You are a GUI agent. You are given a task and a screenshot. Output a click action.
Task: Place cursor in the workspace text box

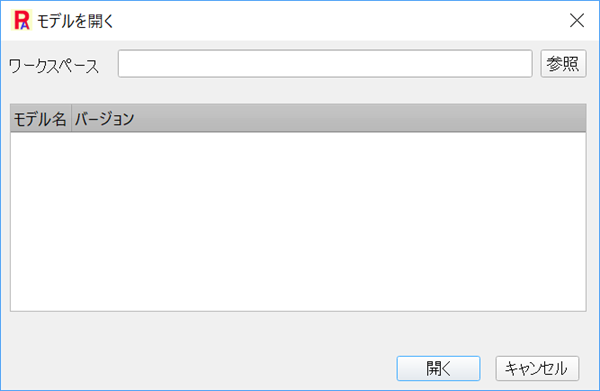tap(325, 64)
